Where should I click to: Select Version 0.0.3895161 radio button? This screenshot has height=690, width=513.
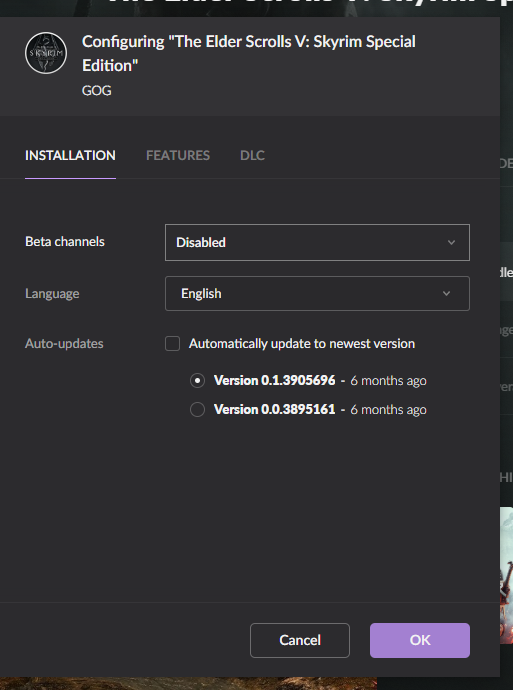[197, 409]
